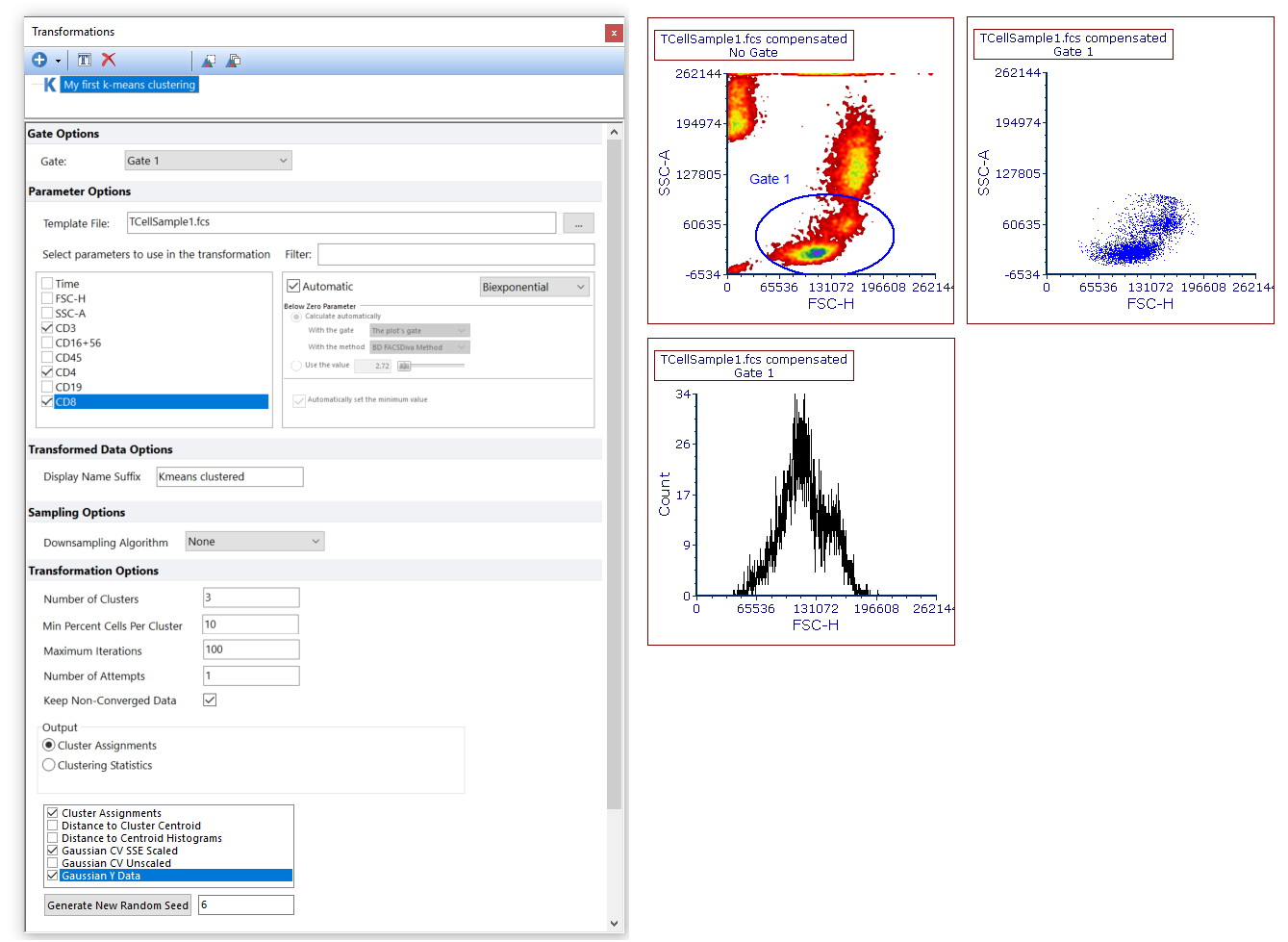Open the add transformation dropdown arrow

point(58,61)
